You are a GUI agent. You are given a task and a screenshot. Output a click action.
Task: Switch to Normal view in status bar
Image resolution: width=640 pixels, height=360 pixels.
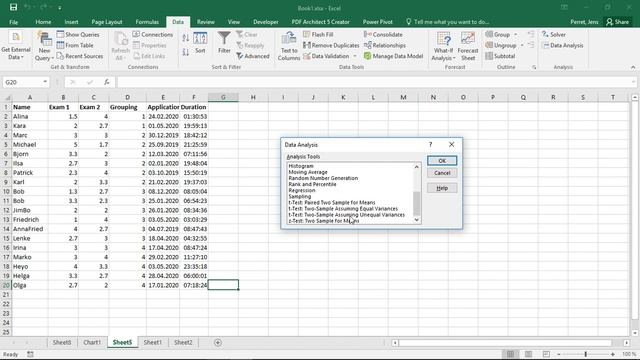point(510,354)
